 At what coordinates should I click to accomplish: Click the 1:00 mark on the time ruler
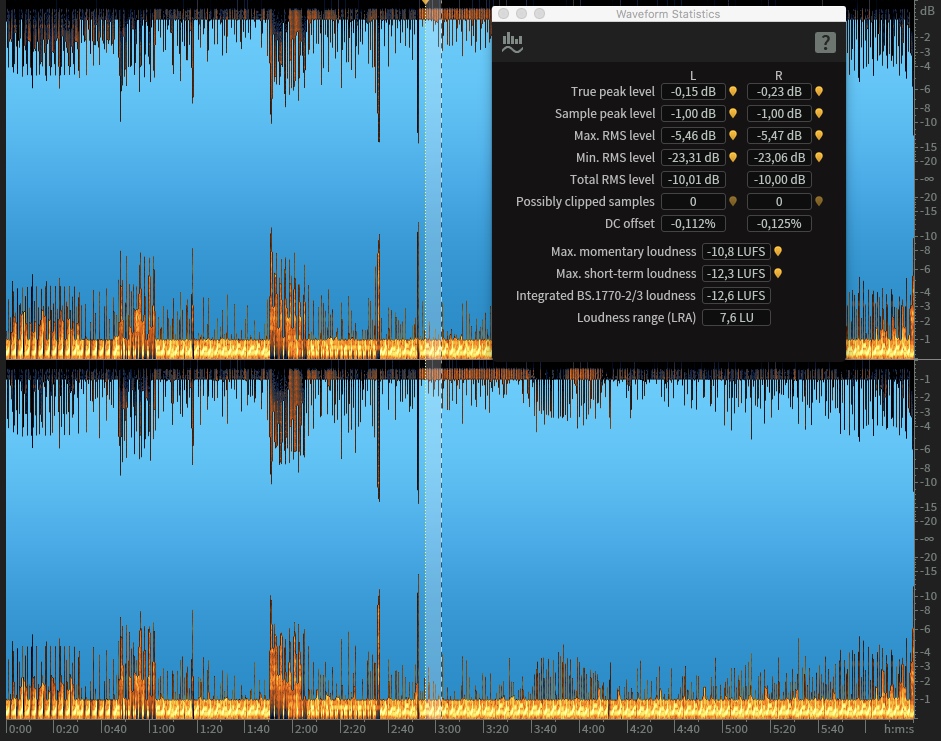point(162,729)
